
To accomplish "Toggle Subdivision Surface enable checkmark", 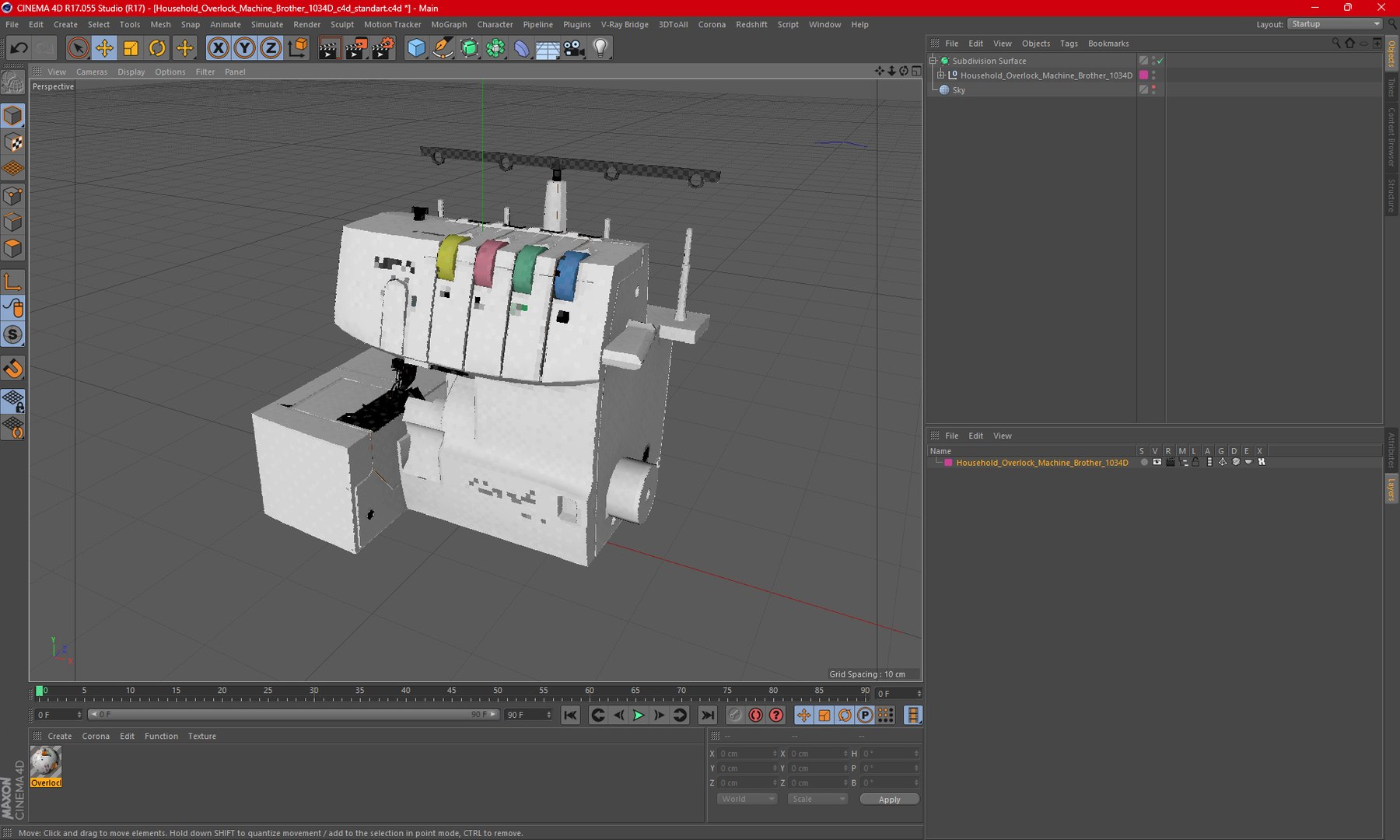I will (x=1160, y=61).
